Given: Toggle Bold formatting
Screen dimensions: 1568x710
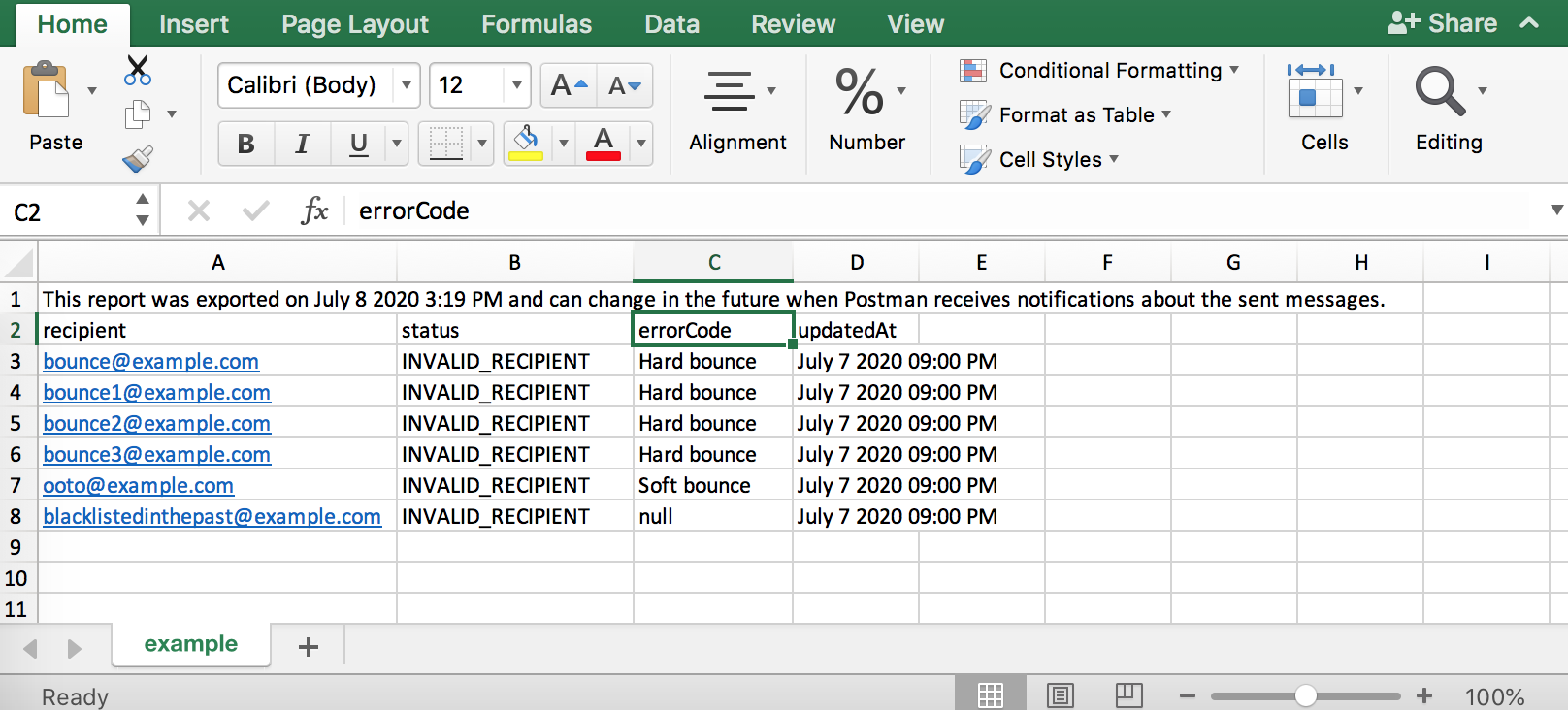Looking at the screenshot, I should (x=246, y=145).
